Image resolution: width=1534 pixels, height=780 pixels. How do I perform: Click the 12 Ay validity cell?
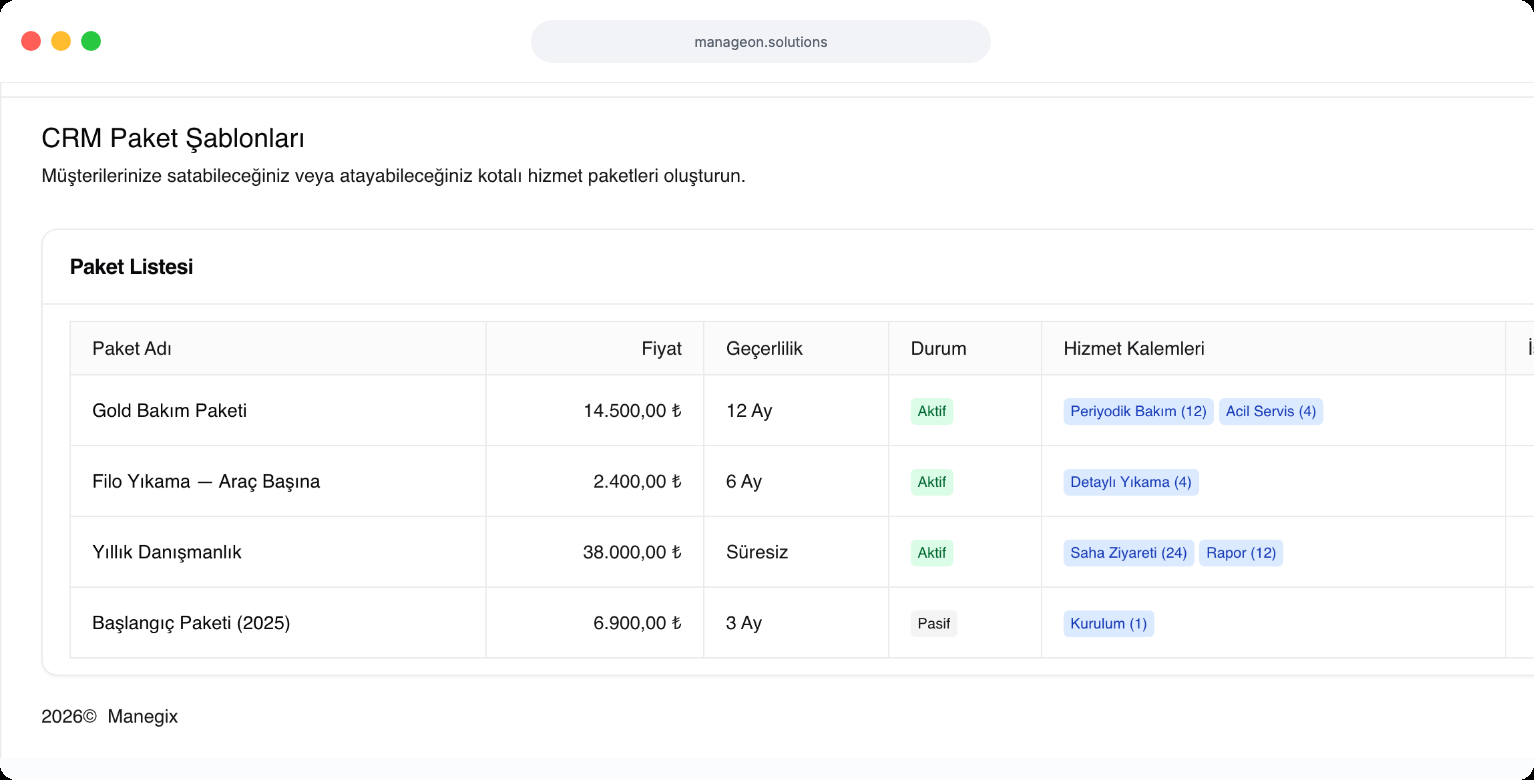click(x=796, y=411)
